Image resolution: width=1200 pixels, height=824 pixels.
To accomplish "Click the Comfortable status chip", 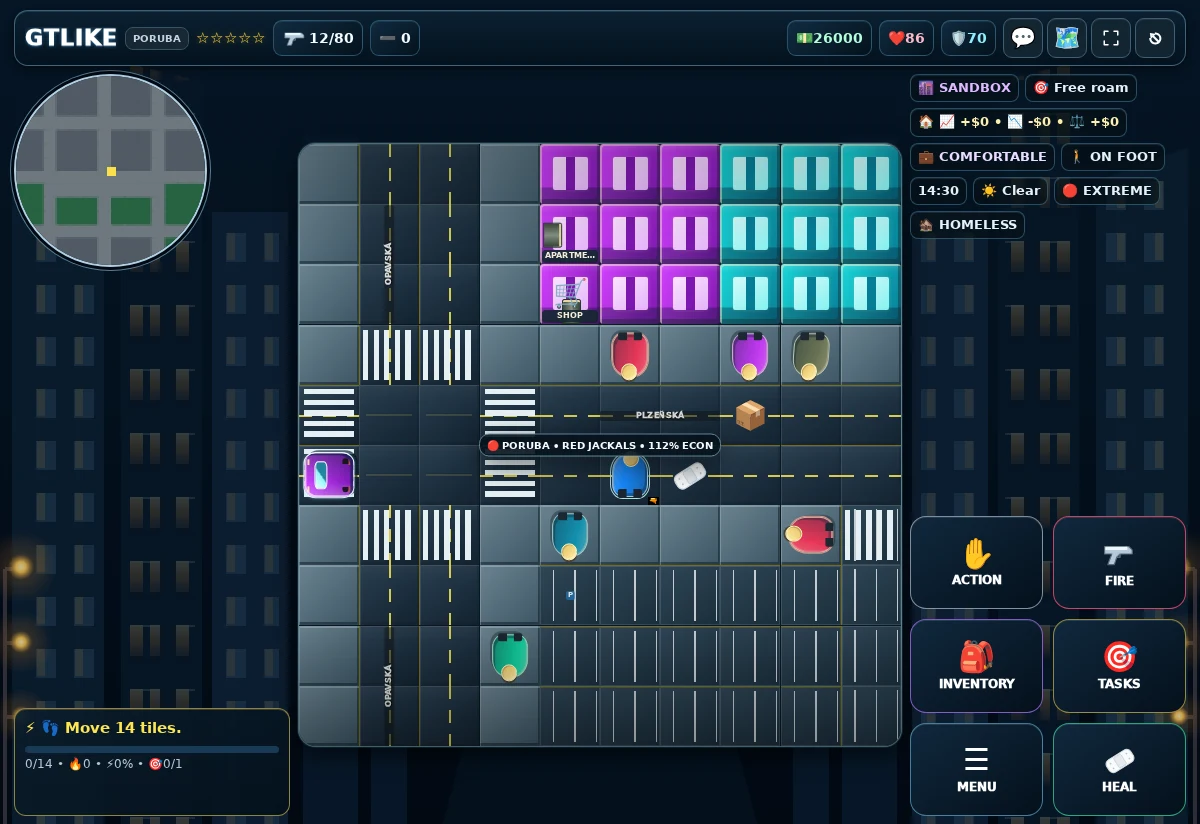I will click(x=982, y=157).
